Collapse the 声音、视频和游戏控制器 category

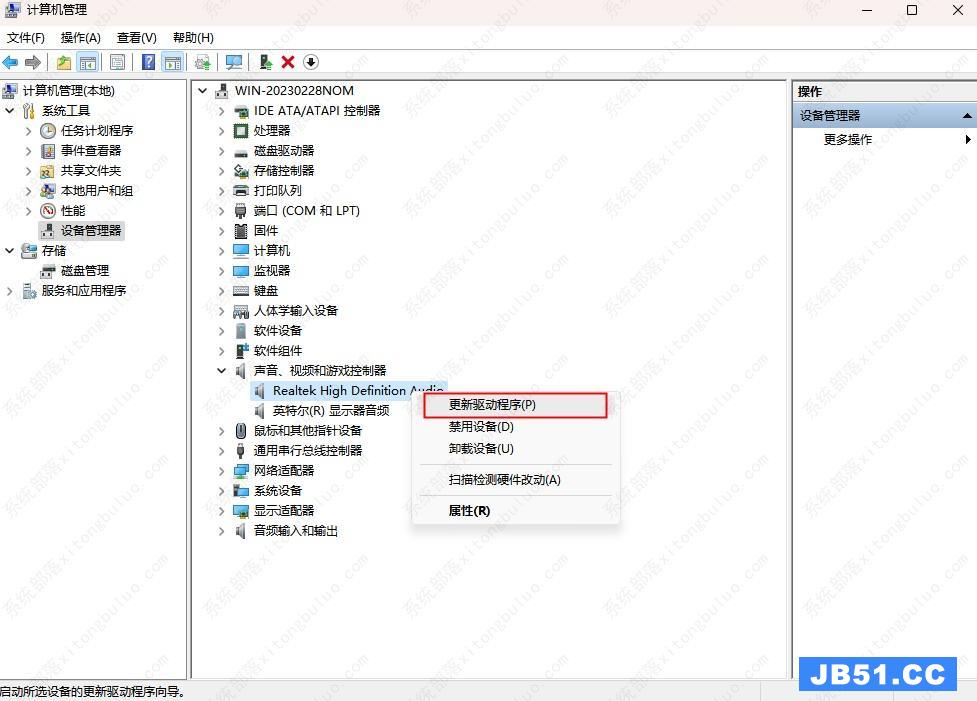pos(221,371)
